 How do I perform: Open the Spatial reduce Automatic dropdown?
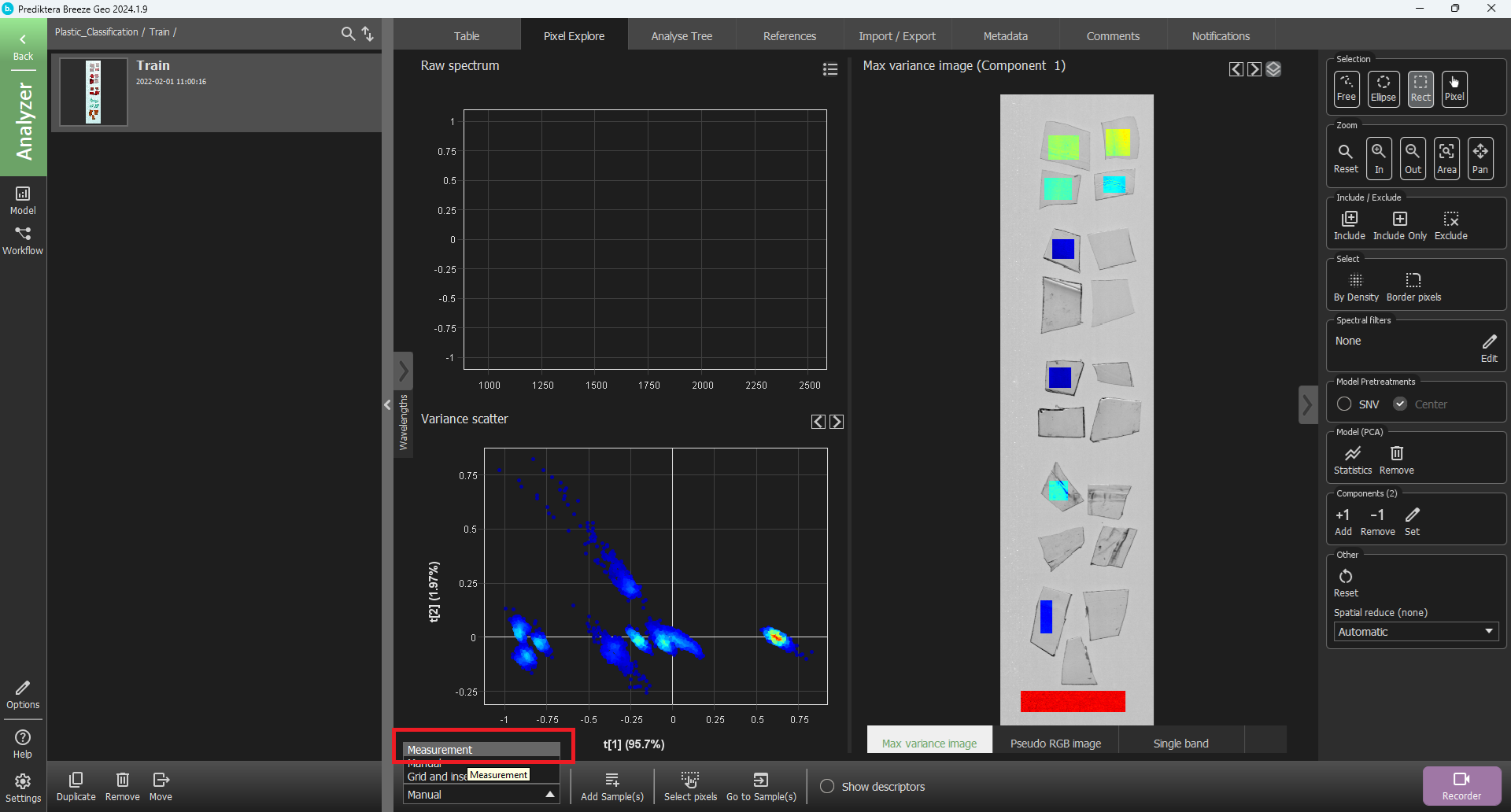[1415, 632]
